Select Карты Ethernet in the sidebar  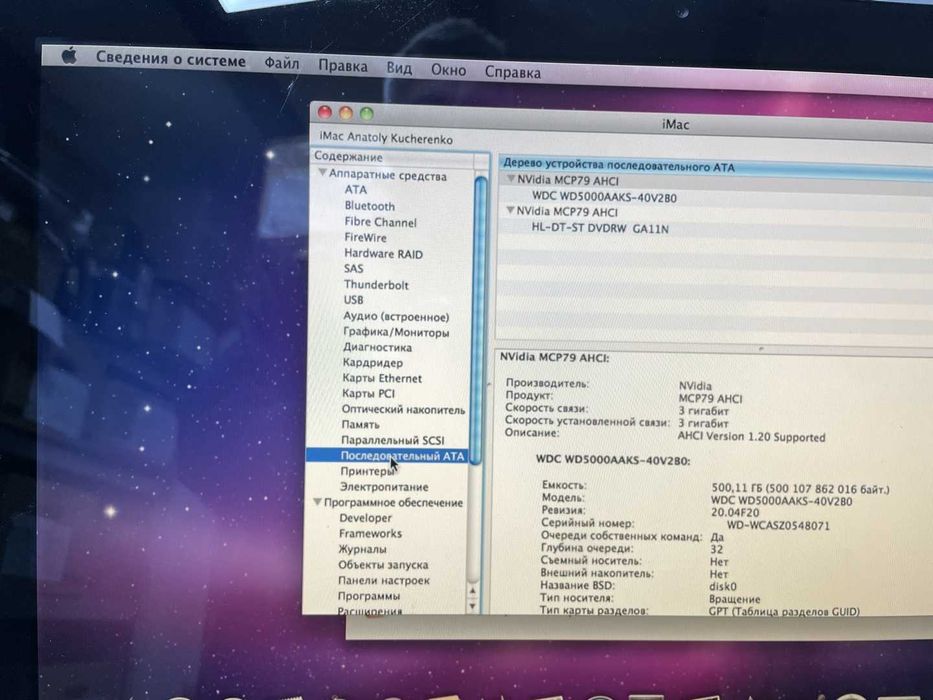tap(382, 379)
